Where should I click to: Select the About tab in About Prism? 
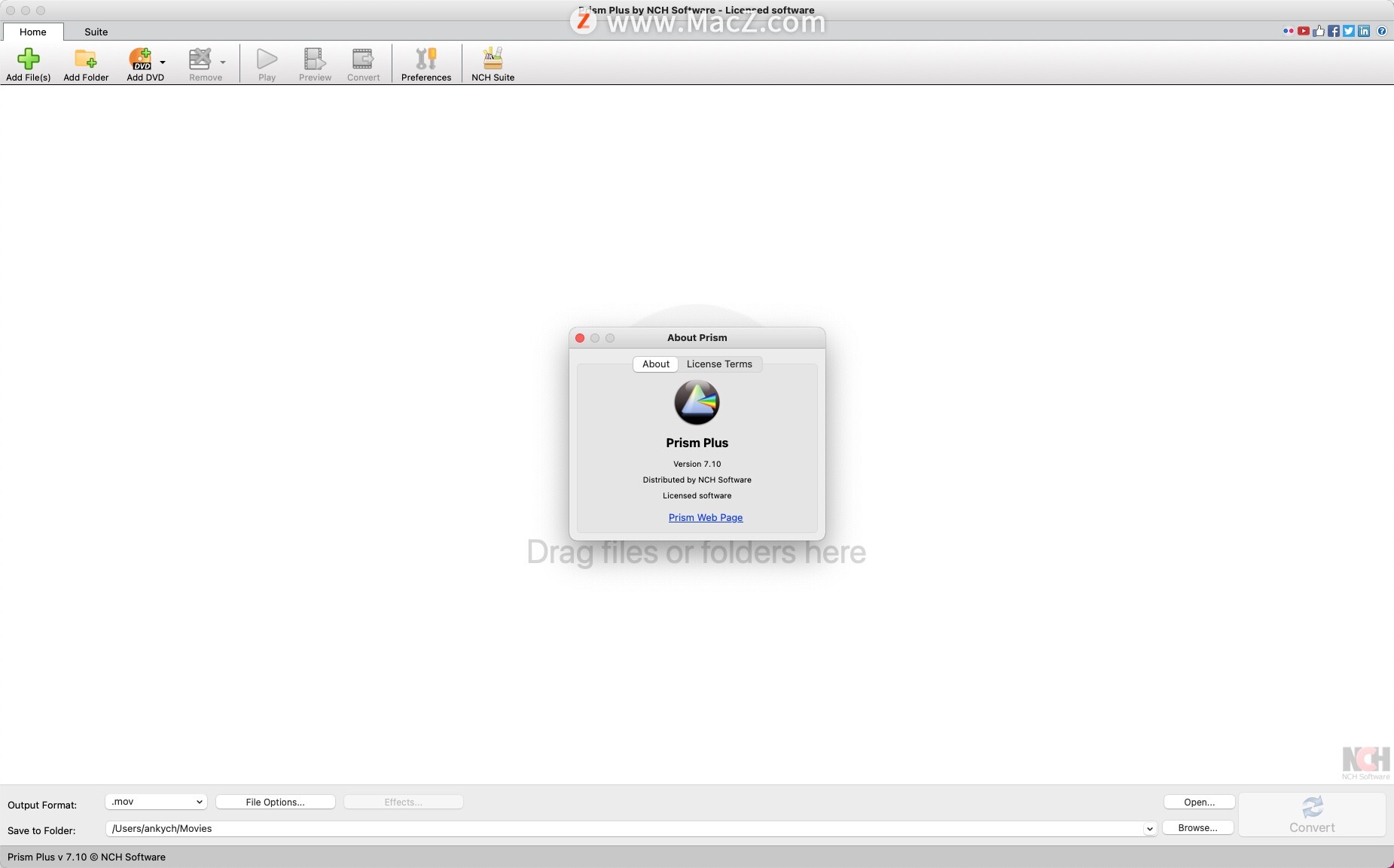tap(656, 364)
